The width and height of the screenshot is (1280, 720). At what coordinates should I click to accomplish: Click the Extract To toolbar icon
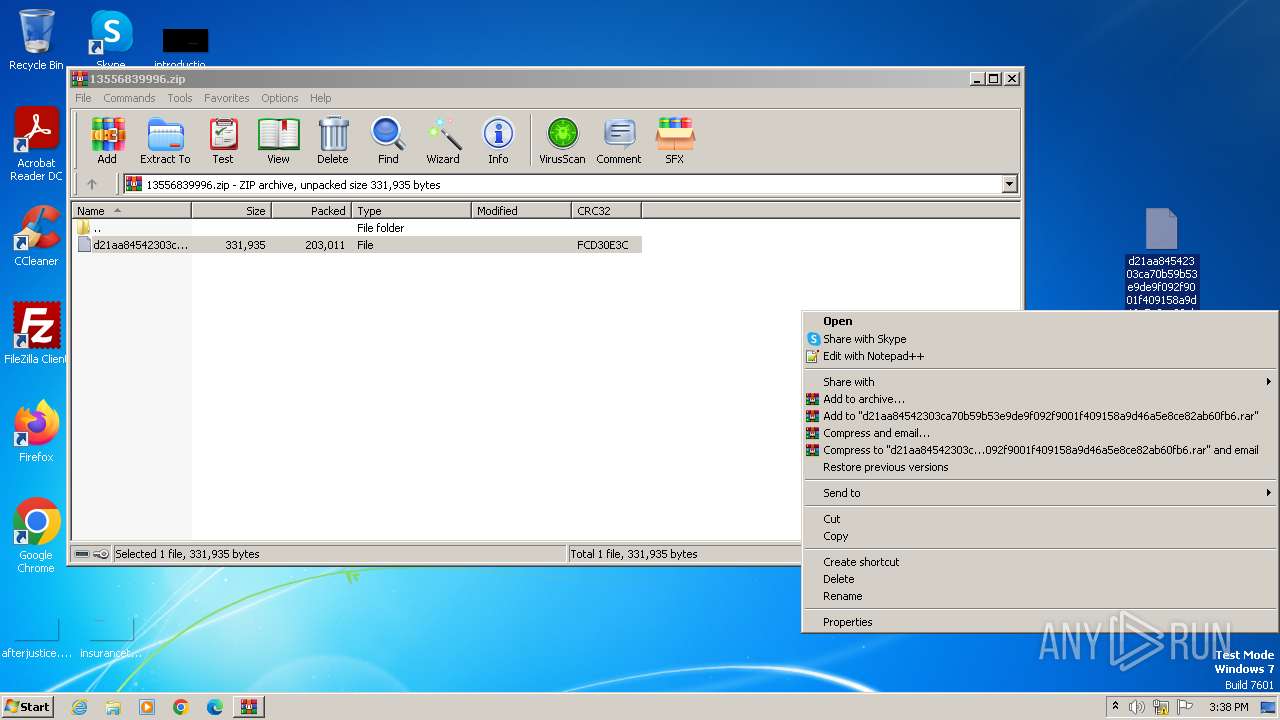(x=165, y=140)
